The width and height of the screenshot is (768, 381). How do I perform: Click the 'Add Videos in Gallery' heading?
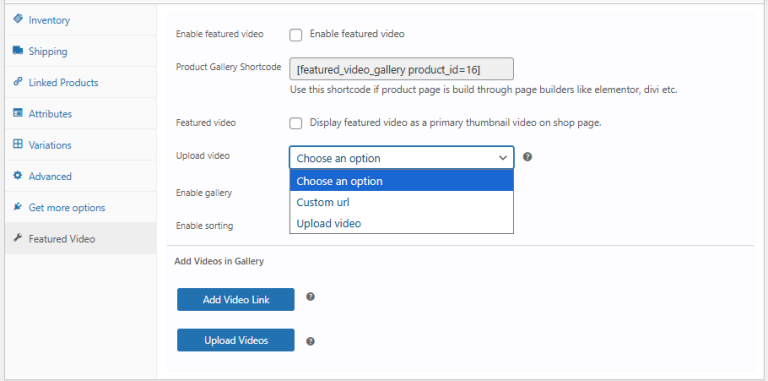(219, 261)
